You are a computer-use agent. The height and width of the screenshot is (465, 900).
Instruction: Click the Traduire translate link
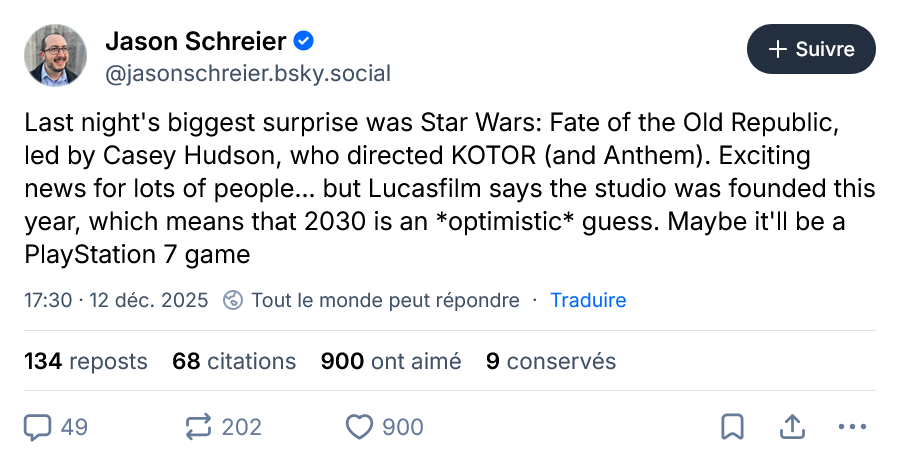[588, 300]
